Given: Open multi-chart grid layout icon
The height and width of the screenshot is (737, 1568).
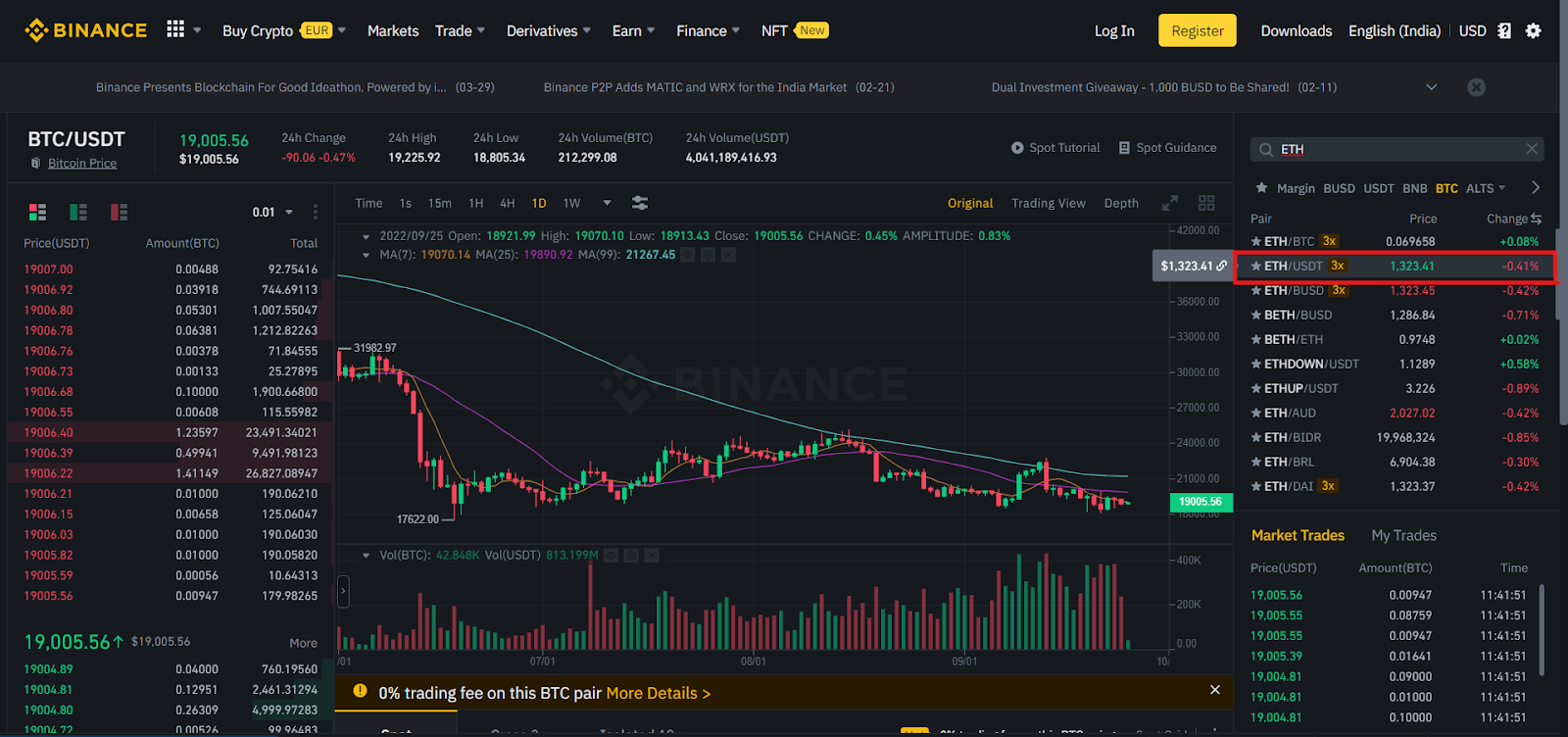Looking at the screenshot, I should click(x=1206, y=203).
